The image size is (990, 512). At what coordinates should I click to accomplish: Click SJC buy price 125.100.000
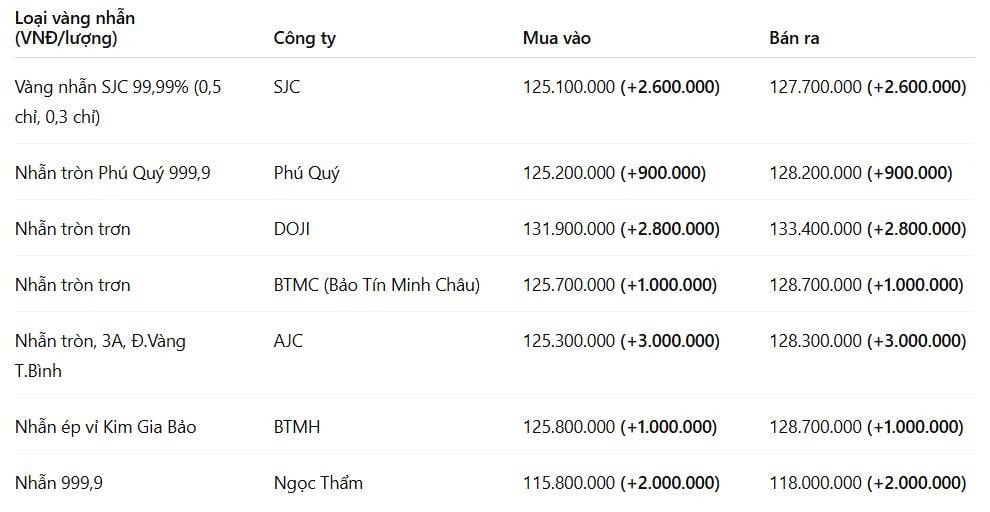568,87
